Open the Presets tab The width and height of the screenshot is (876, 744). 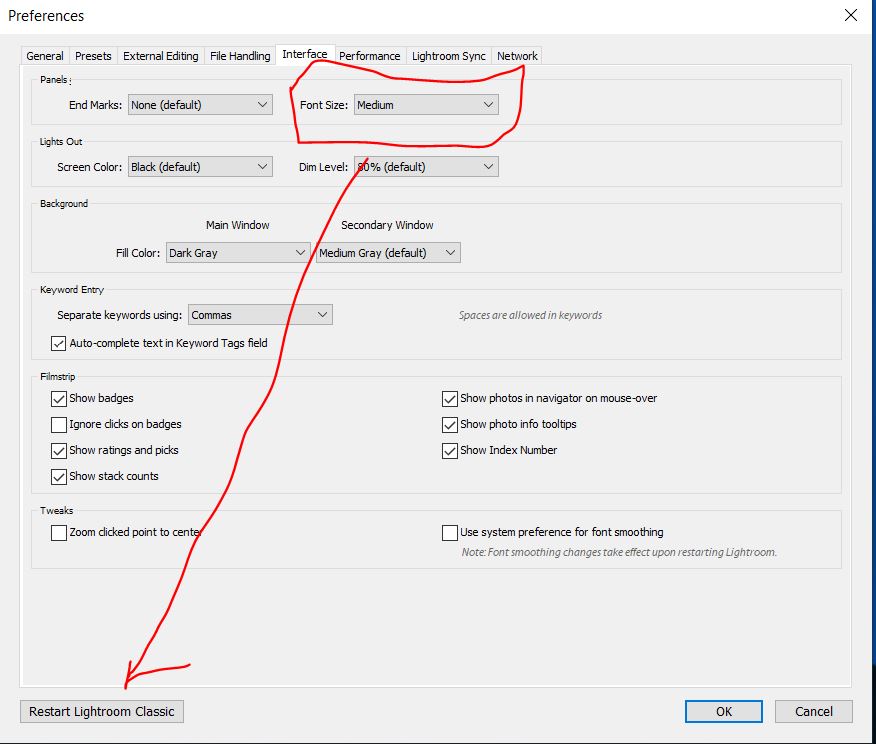(93, 56)
